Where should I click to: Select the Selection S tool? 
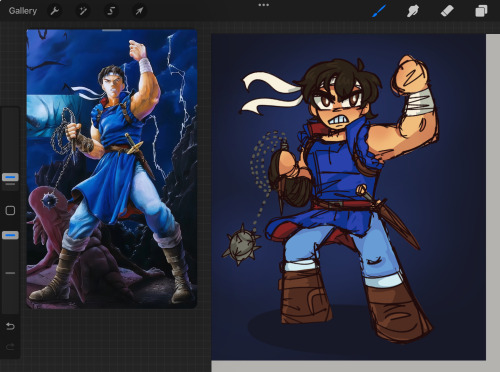point(111,11)
